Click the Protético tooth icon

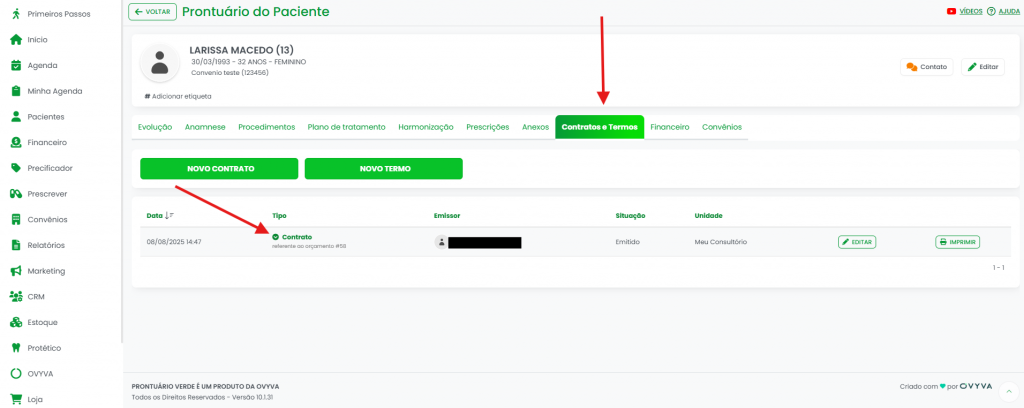(x=15, y=348)
